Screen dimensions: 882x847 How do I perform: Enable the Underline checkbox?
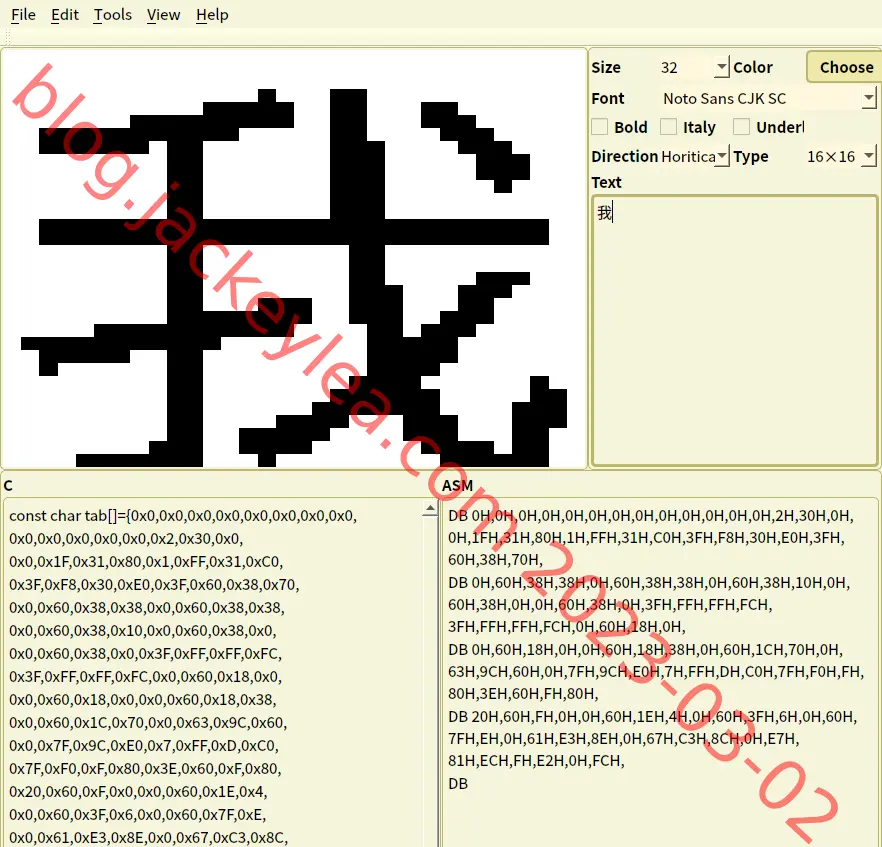coord(741,127)
